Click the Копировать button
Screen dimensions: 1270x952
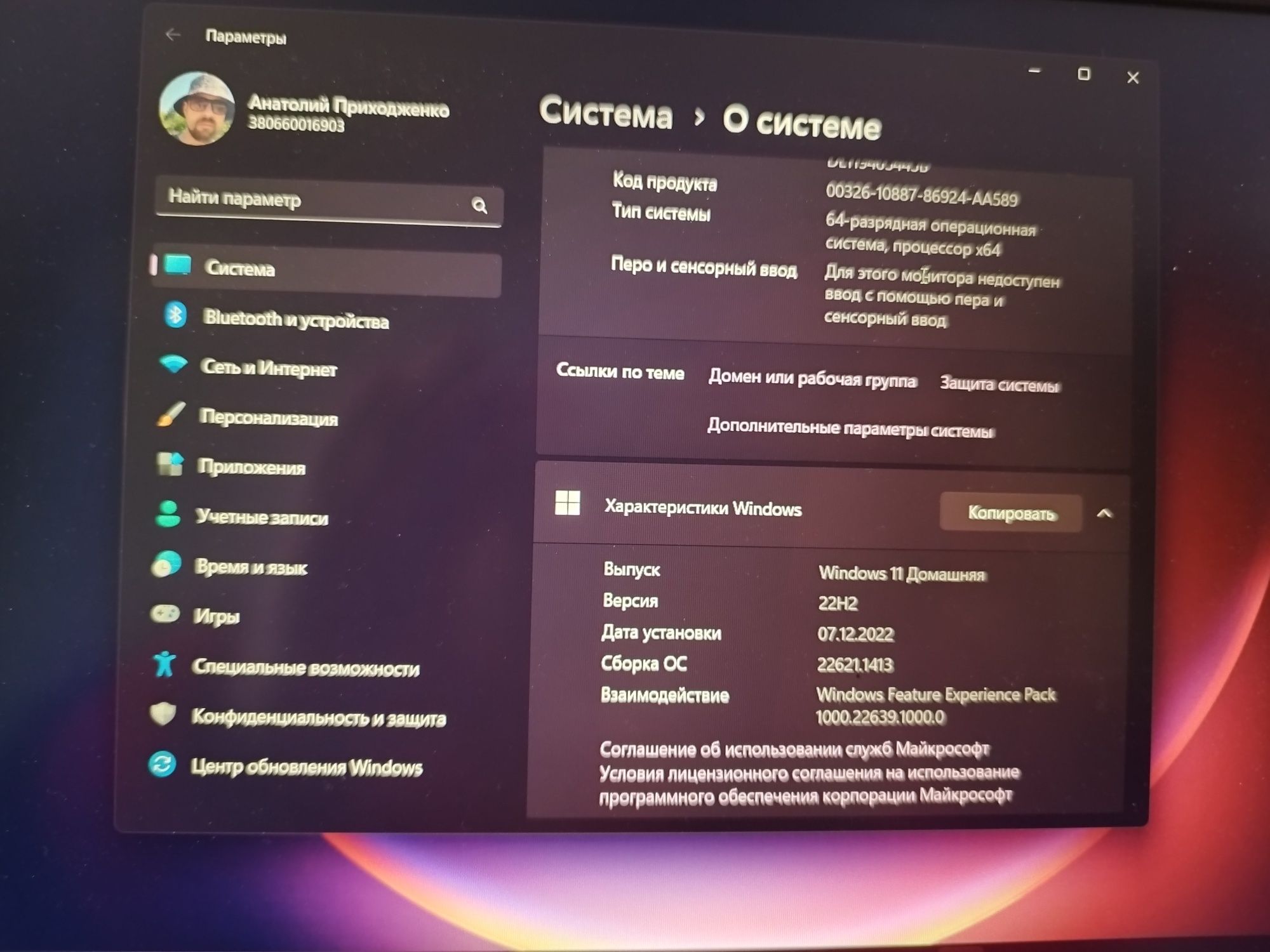click(1011, 513)
